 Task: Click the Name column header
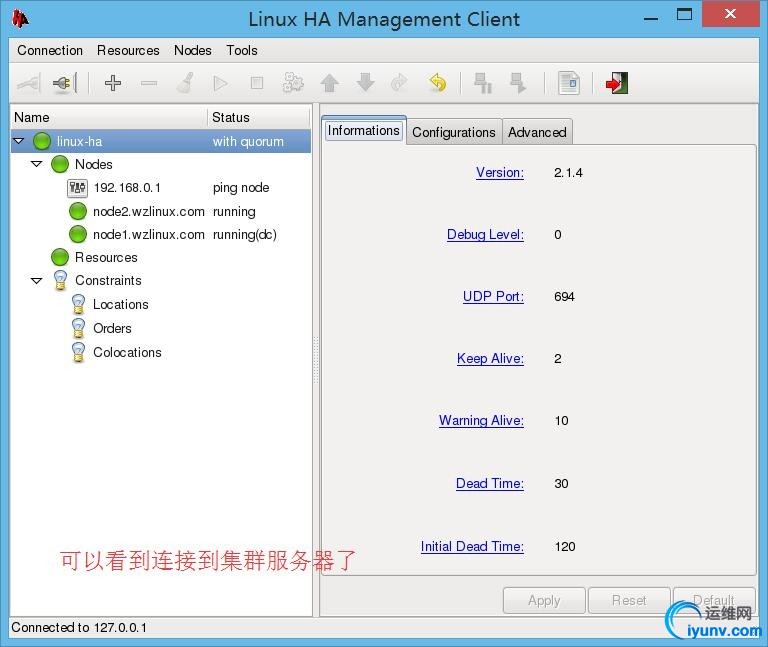[109, 118]
